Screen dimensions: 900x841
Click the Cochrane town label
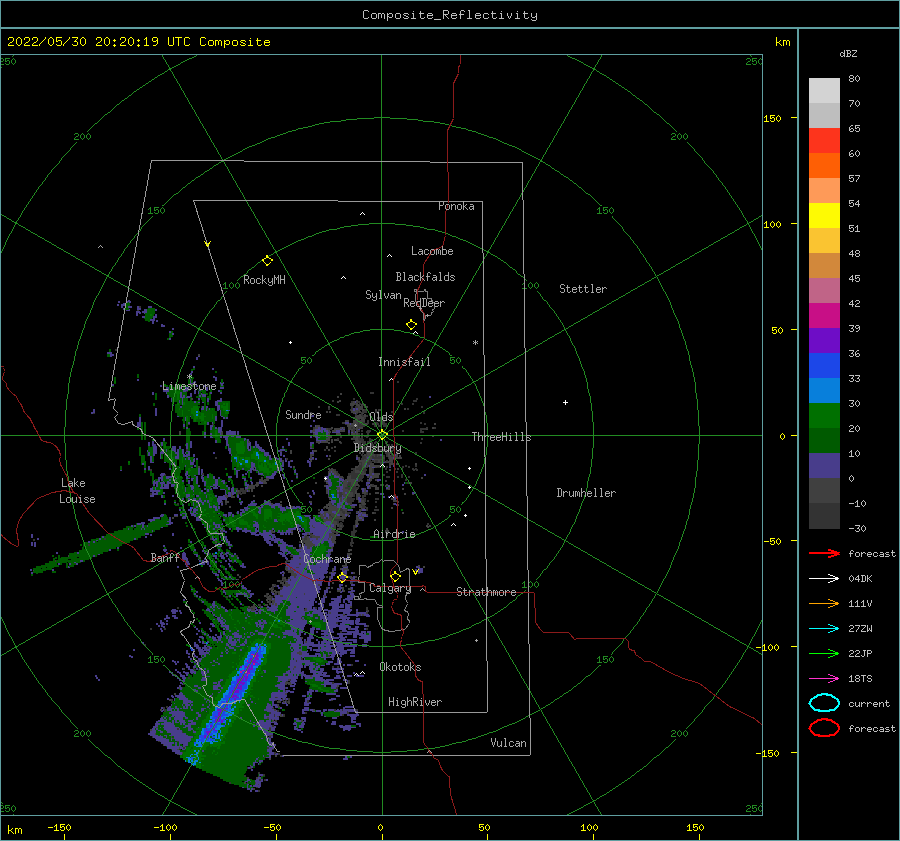coord(327,559)
